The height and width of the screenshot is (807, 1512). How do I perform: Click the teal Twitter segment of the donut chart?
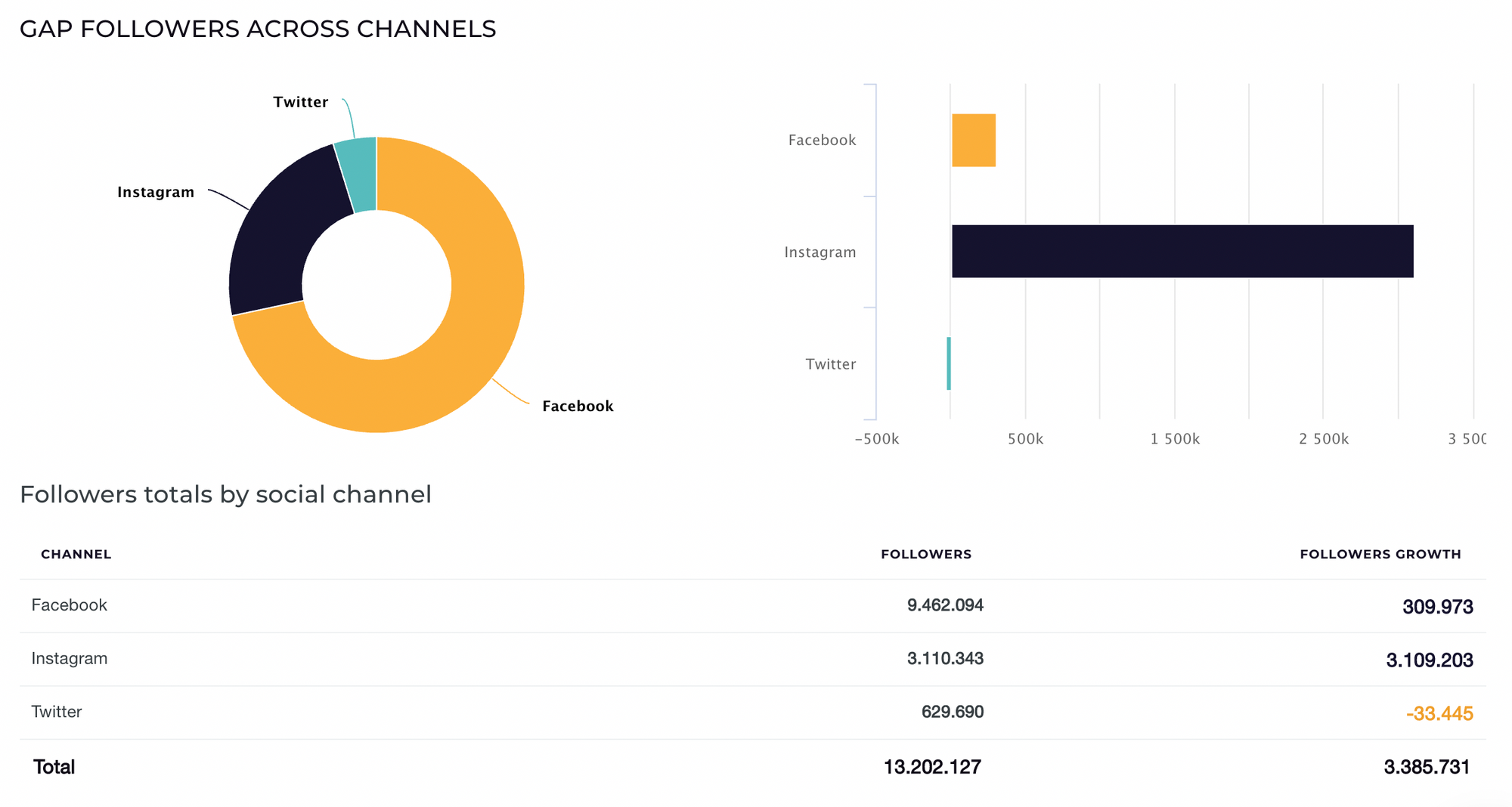click(x=360, y=174)
